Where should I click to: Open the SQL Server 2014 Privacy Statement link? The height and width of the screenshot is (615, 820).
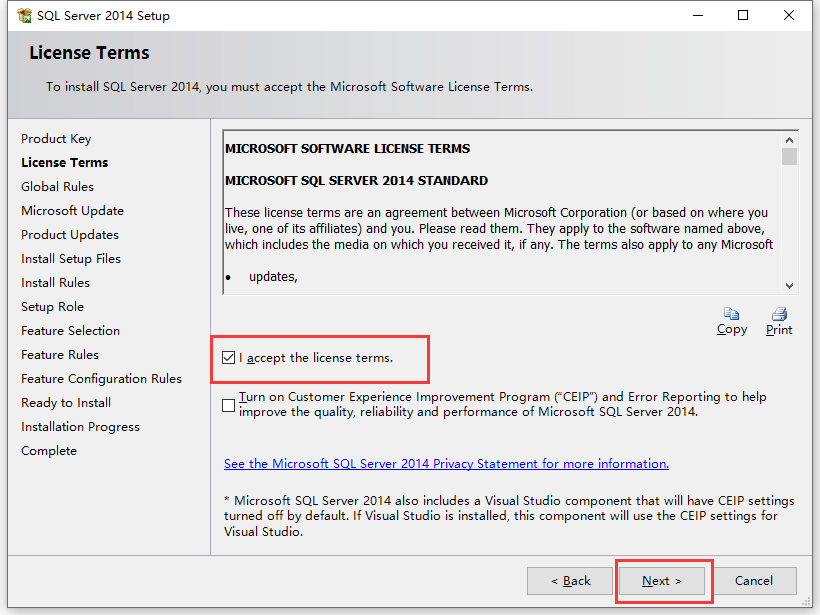[x=445, y=463]
